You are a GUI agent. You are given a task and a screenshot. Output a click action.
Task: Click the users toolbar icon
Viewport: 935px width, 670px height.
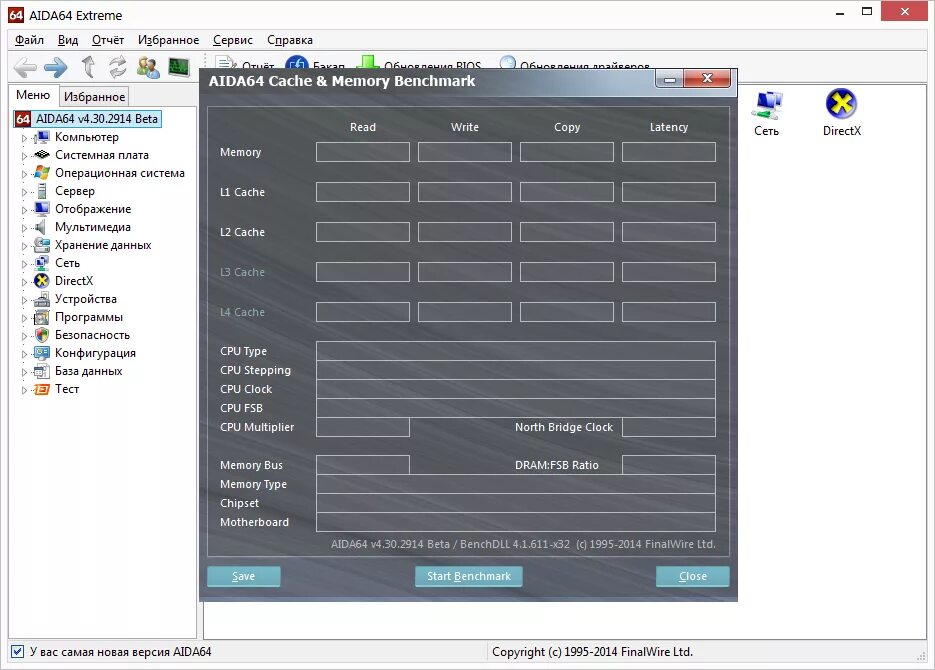[x=148, y=67]
